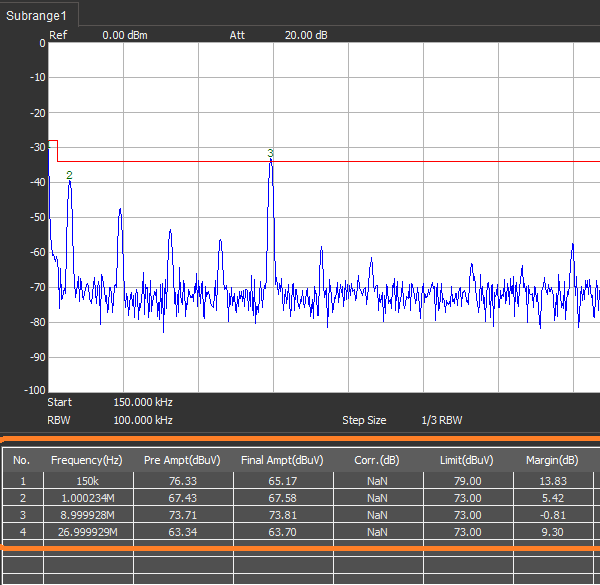This screenshot has height=585, width=600.
Task: Click peak marker 2 on the spectrum
Action: [69, 175]
